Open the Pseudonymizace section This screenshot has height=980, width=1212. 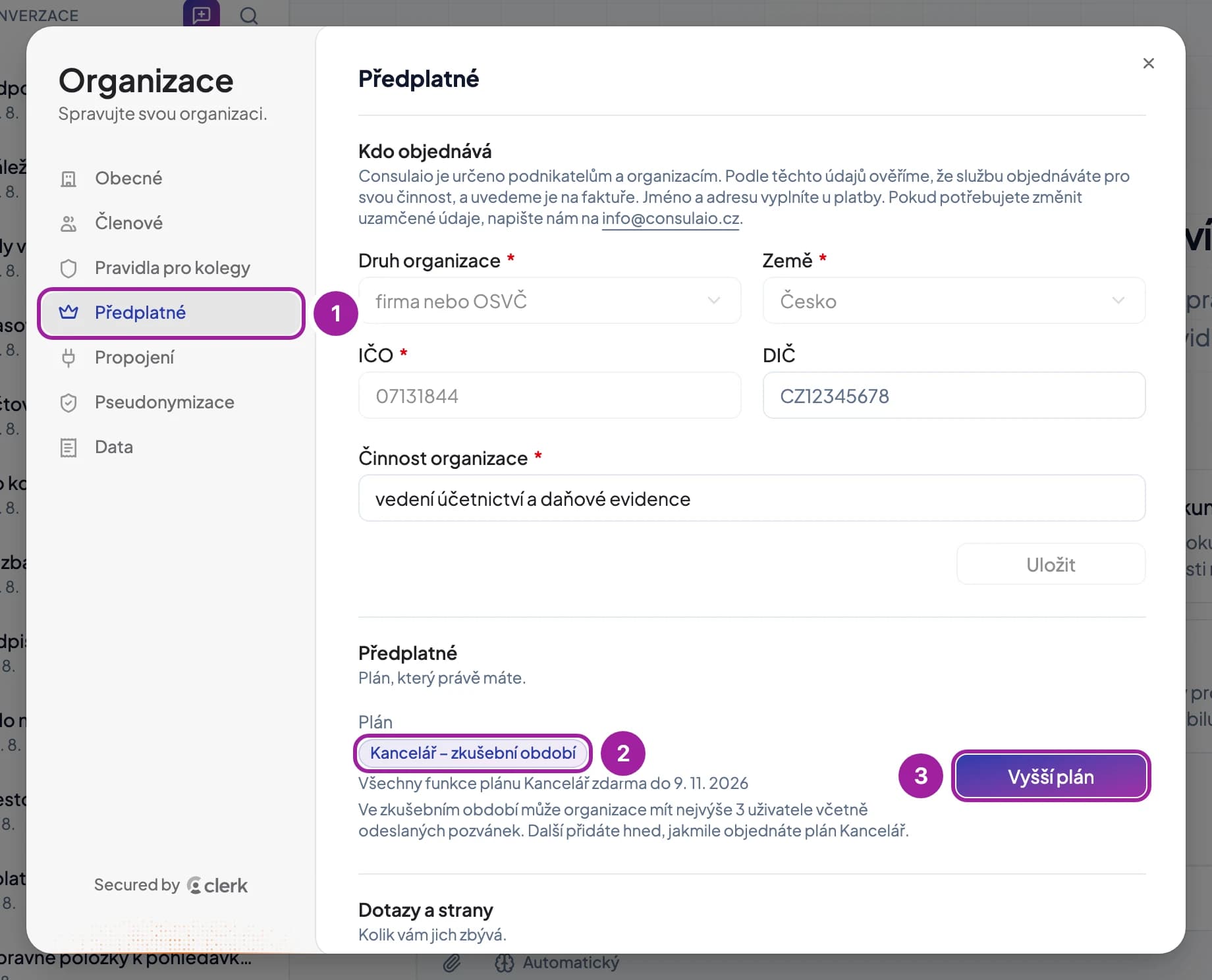[171, 402]
